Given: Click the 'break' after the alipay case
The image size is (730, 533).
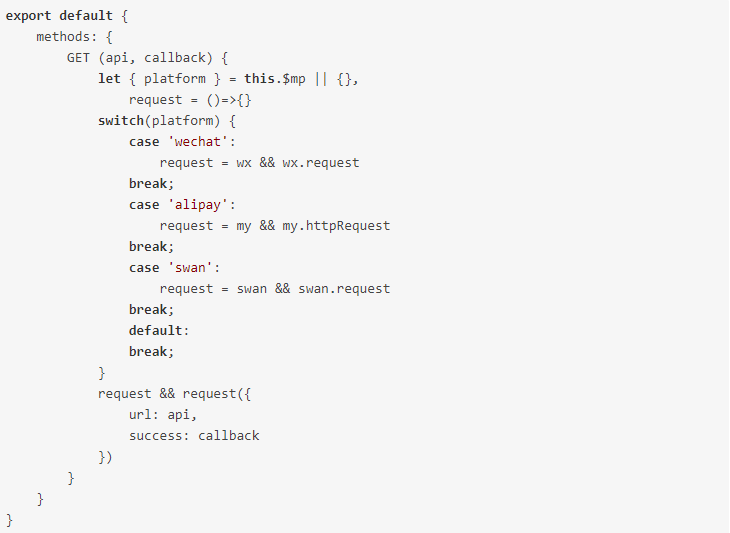Looking at the screenshot, I should point(151,247).
